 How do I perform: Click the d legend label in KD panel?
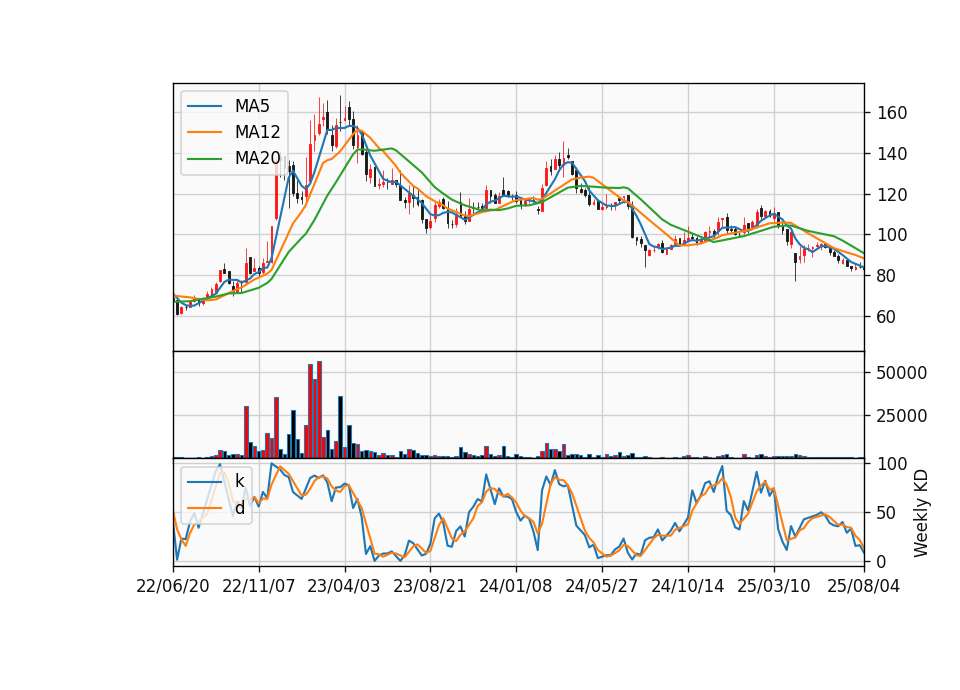point(239,508)
